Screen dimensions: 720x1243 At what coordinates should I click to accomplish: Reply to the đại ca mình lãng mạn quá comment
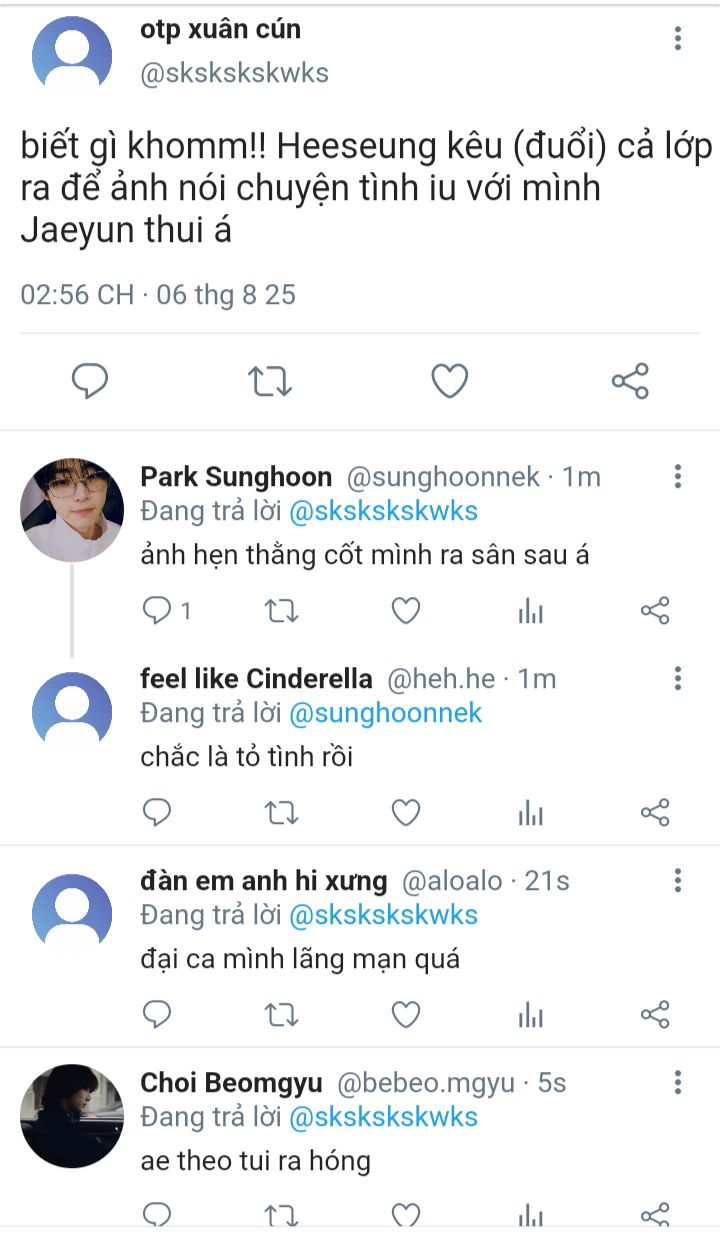(157, 1015)
